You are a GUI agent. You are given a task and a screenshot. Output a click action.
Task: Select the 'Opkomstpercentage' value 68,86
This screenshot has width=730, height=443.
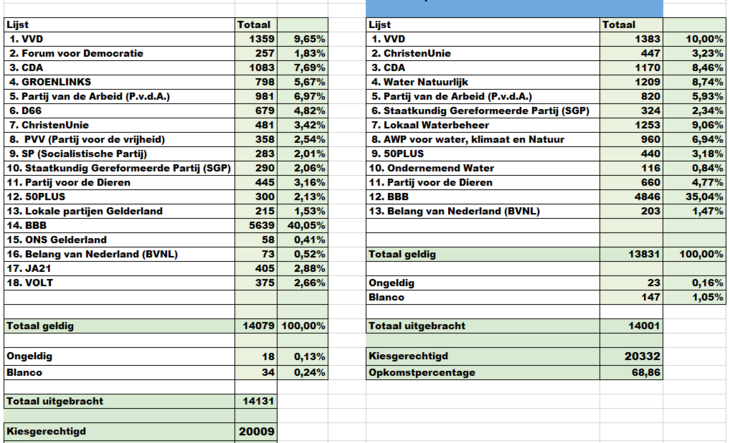click(x=631, y=373)
